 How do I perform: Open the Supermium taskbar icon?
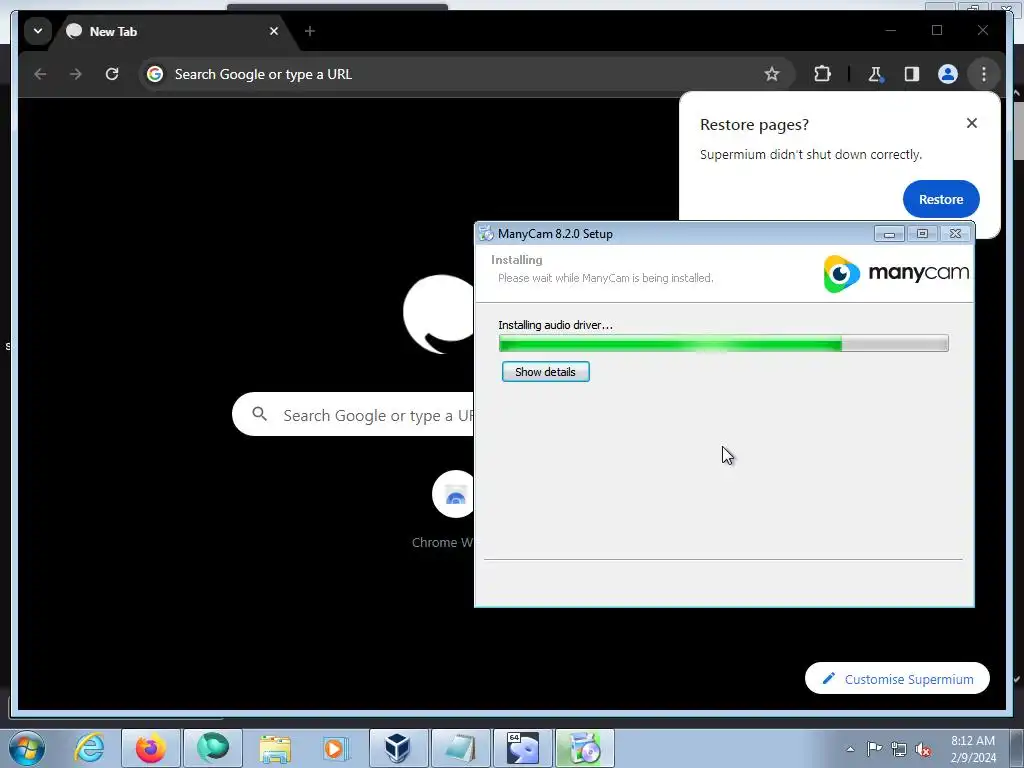(x=213, y=748)
